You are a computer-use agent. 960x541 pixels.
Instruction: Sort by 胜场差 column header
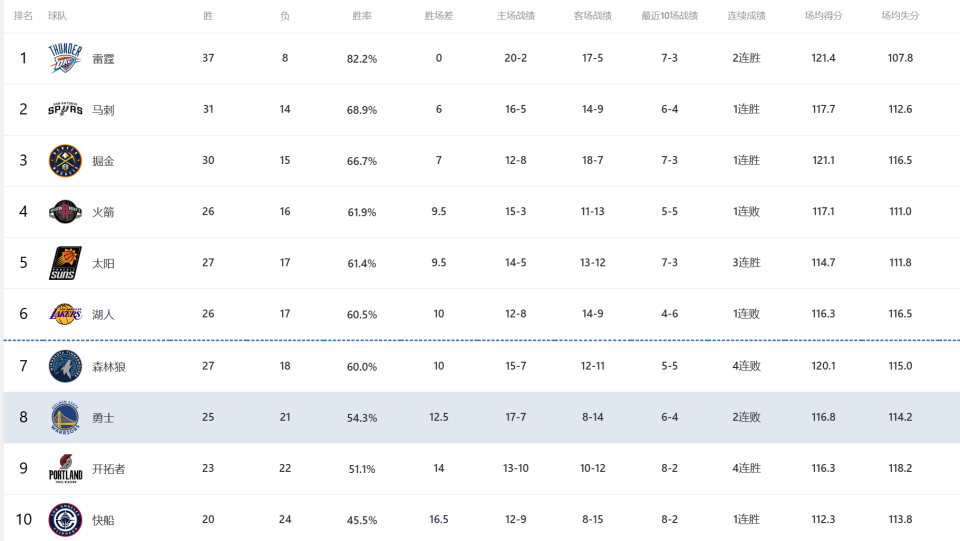[x=439, y=16]
